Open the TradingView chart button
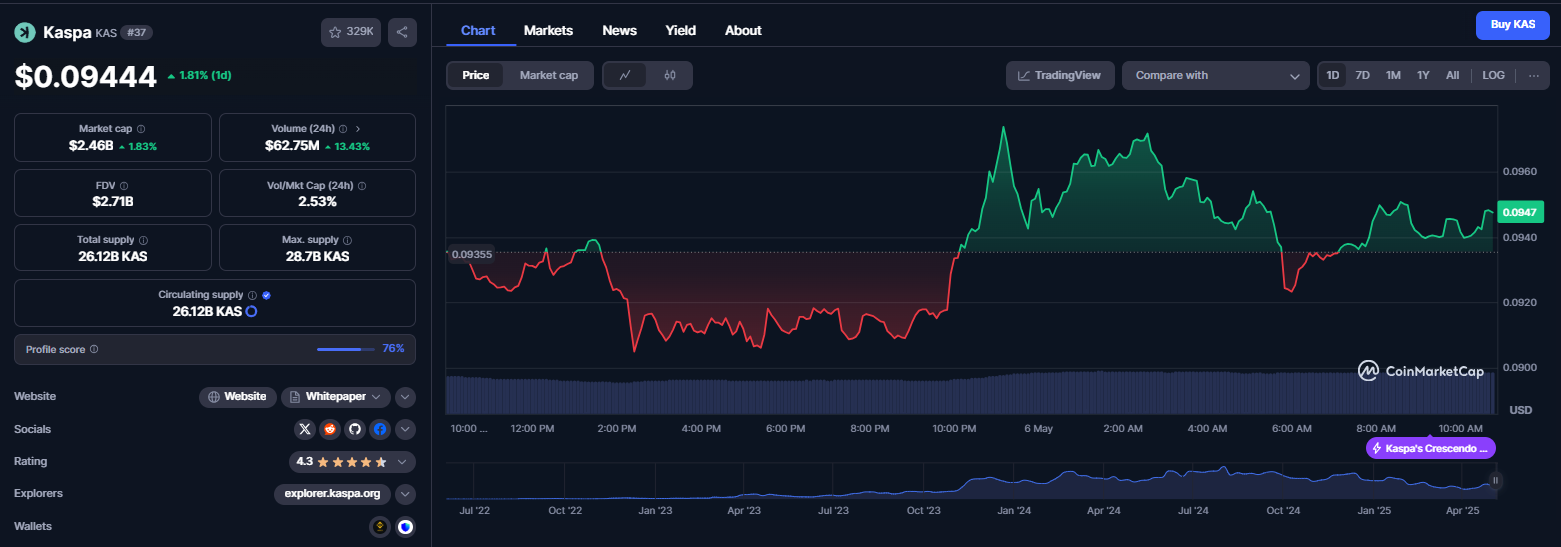Screen dimensions: 1561x547 (1060, 75)
